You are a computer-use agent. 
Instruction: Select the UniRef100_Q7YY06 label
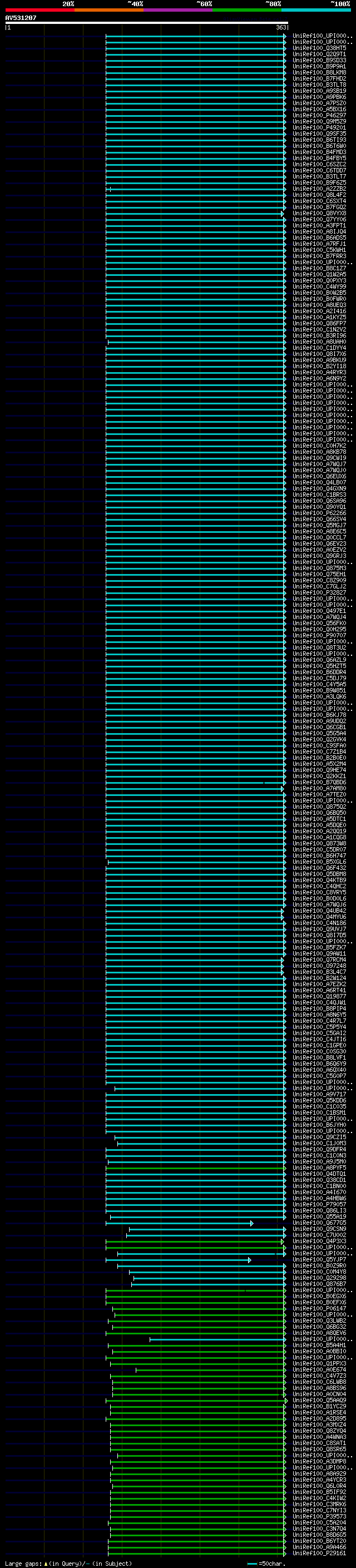tap(319, 219)
